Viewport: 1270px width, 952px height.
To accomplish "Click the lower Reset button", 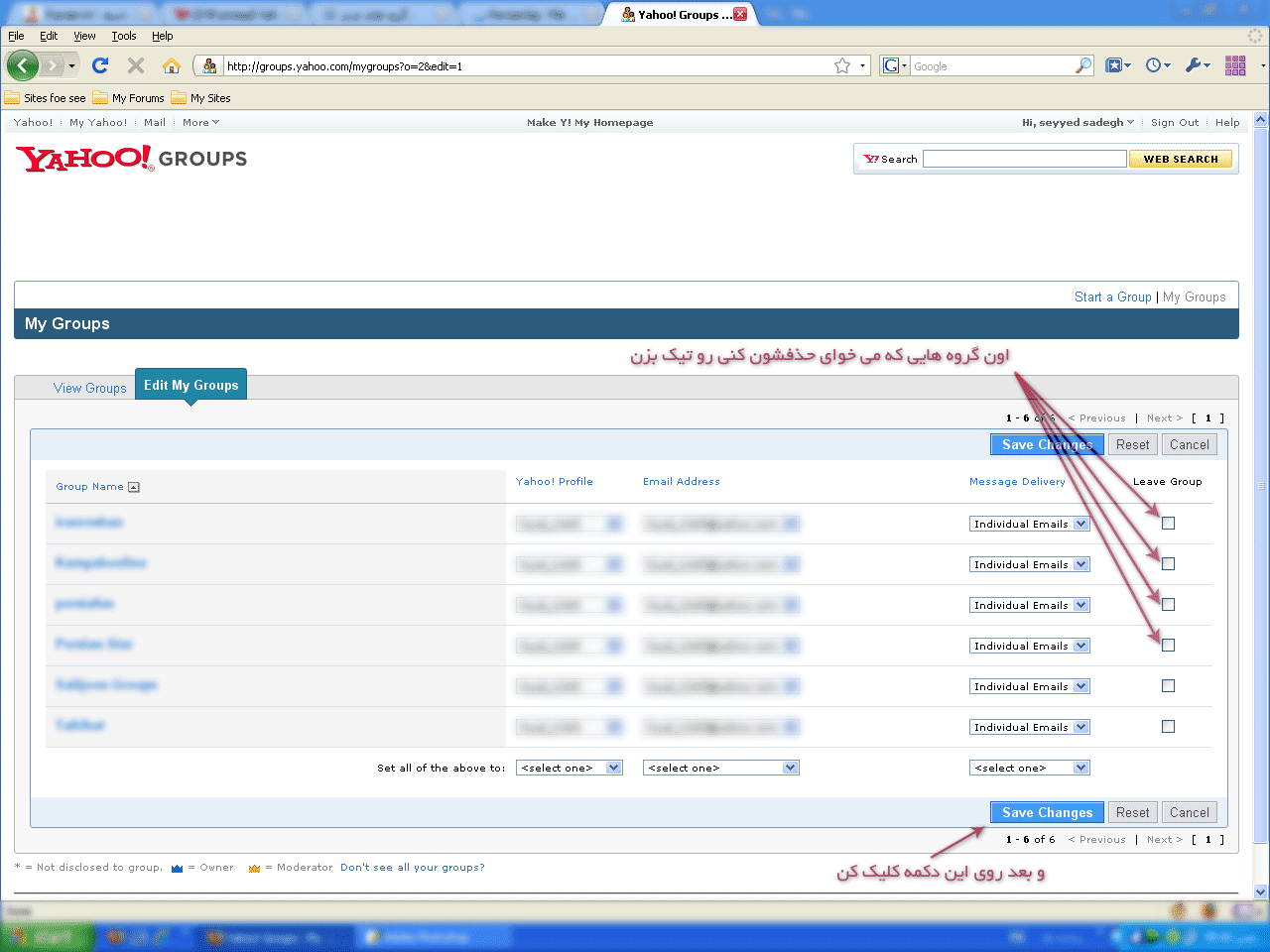I will (1132, 812).
